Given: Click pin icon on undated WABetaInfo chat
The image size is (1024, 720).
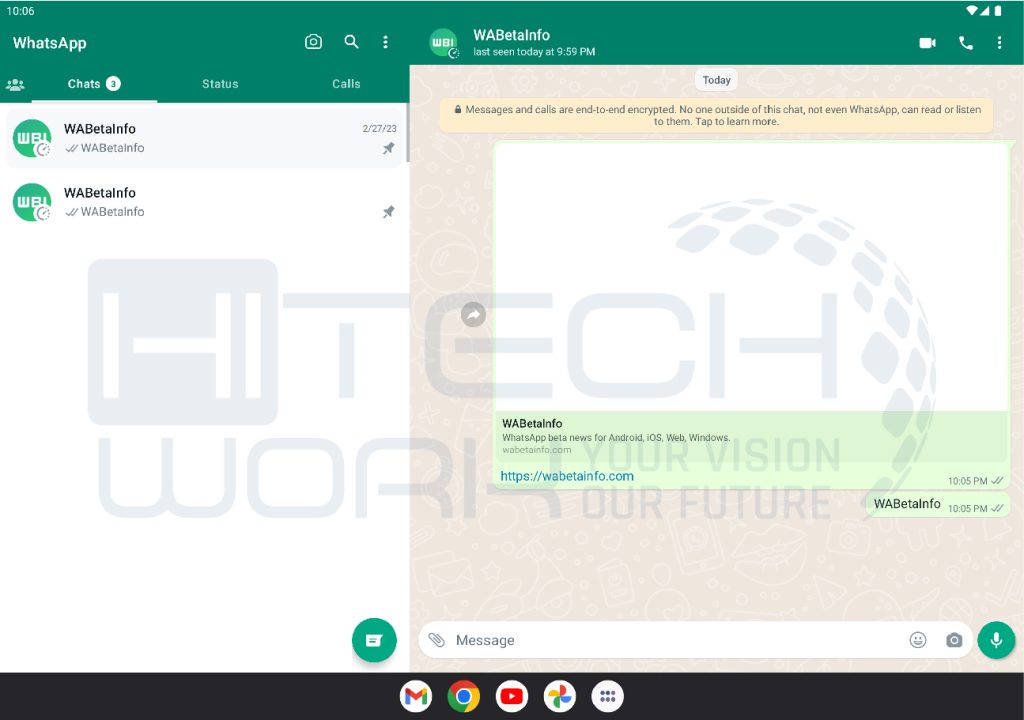Looking at the screenshot, I should [388, 212].
